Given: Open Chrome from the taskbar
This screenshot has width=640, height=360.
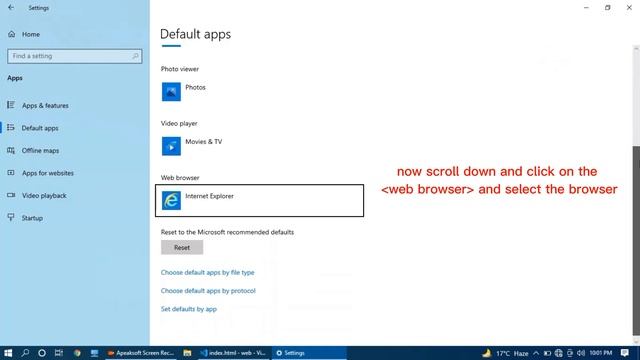Looking at the screenshot, I should pyautogui.click(x=77, y=353).
